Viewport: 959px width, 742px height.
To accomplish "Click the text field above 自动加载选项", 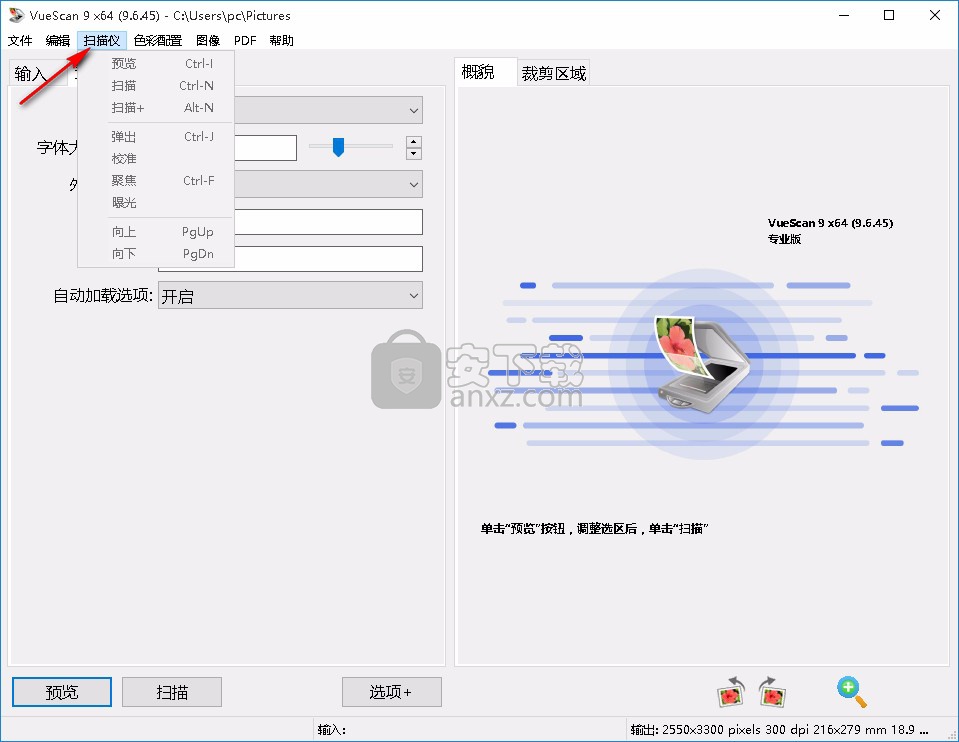I will (291, 259).
